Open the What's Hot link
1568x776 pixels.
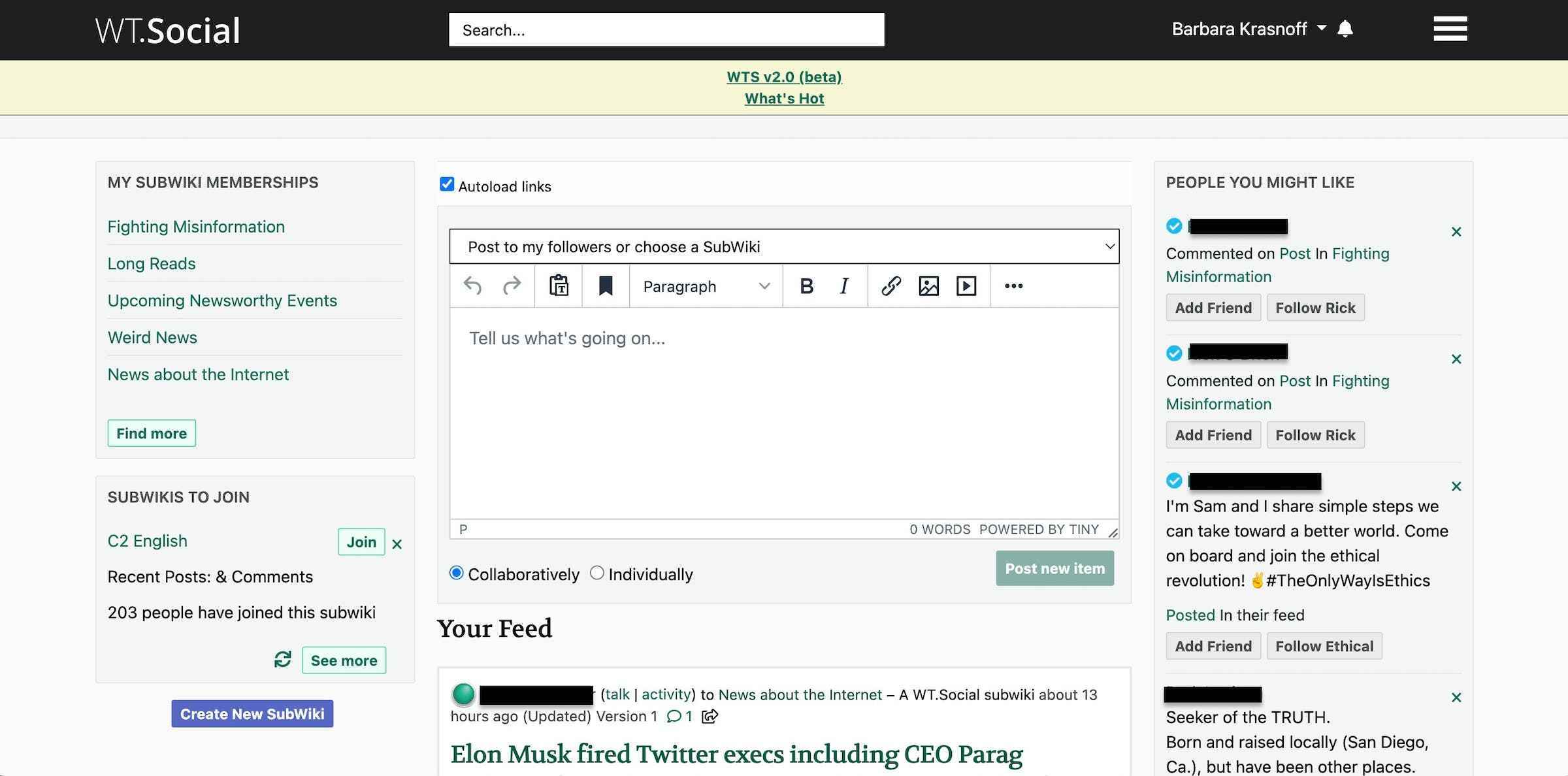[x=784, y=99]
